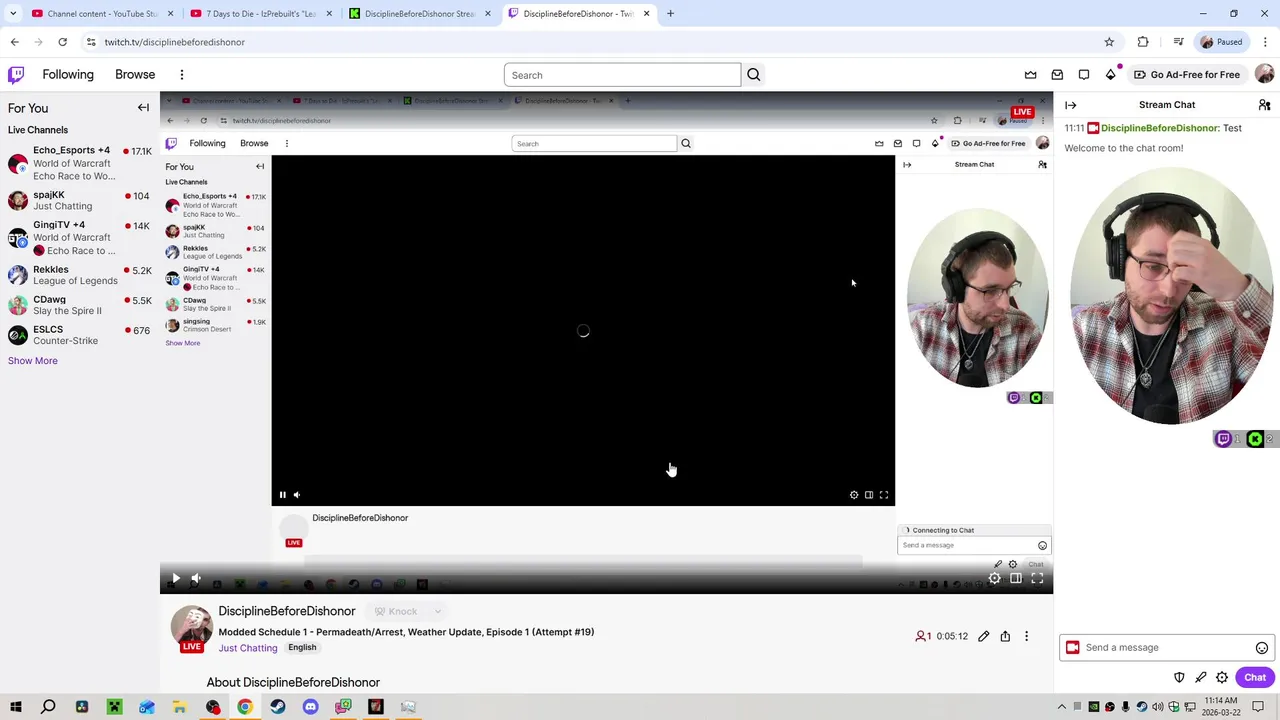
Task: Open chat settings gear icon
Action: click(1222, 678)
